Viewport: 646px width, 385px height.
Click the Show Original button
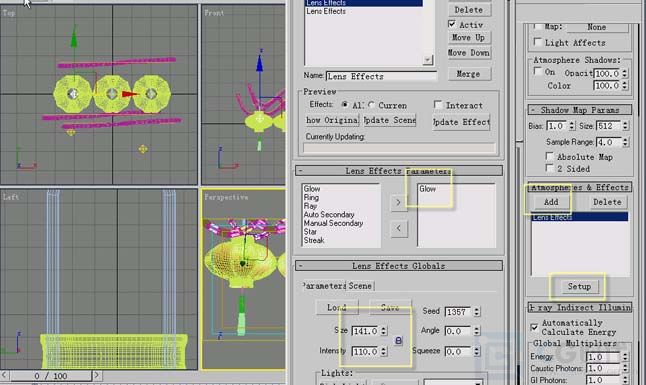[332, 120]
